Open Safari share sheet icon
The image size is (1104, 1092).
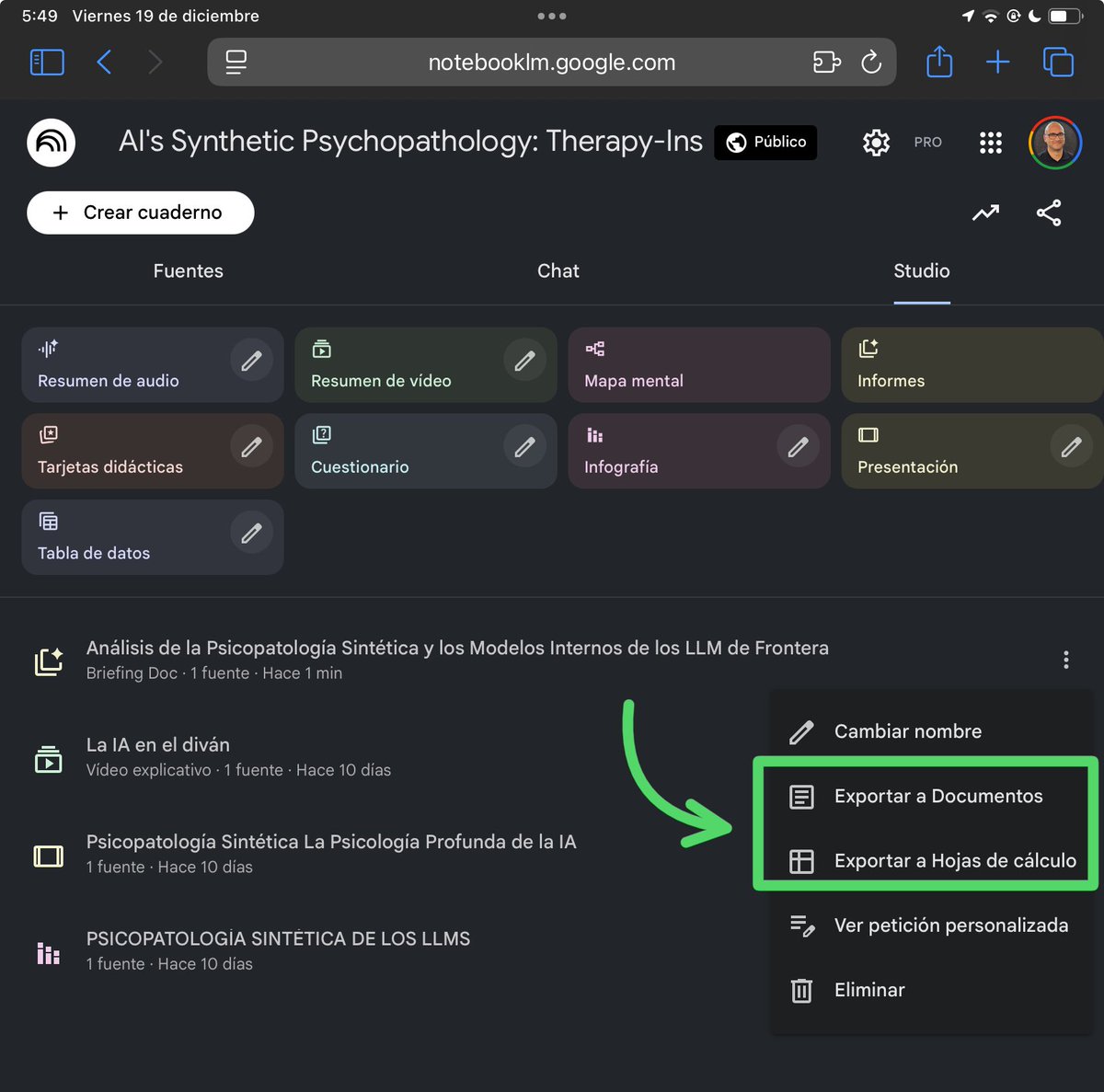point(939,63)
